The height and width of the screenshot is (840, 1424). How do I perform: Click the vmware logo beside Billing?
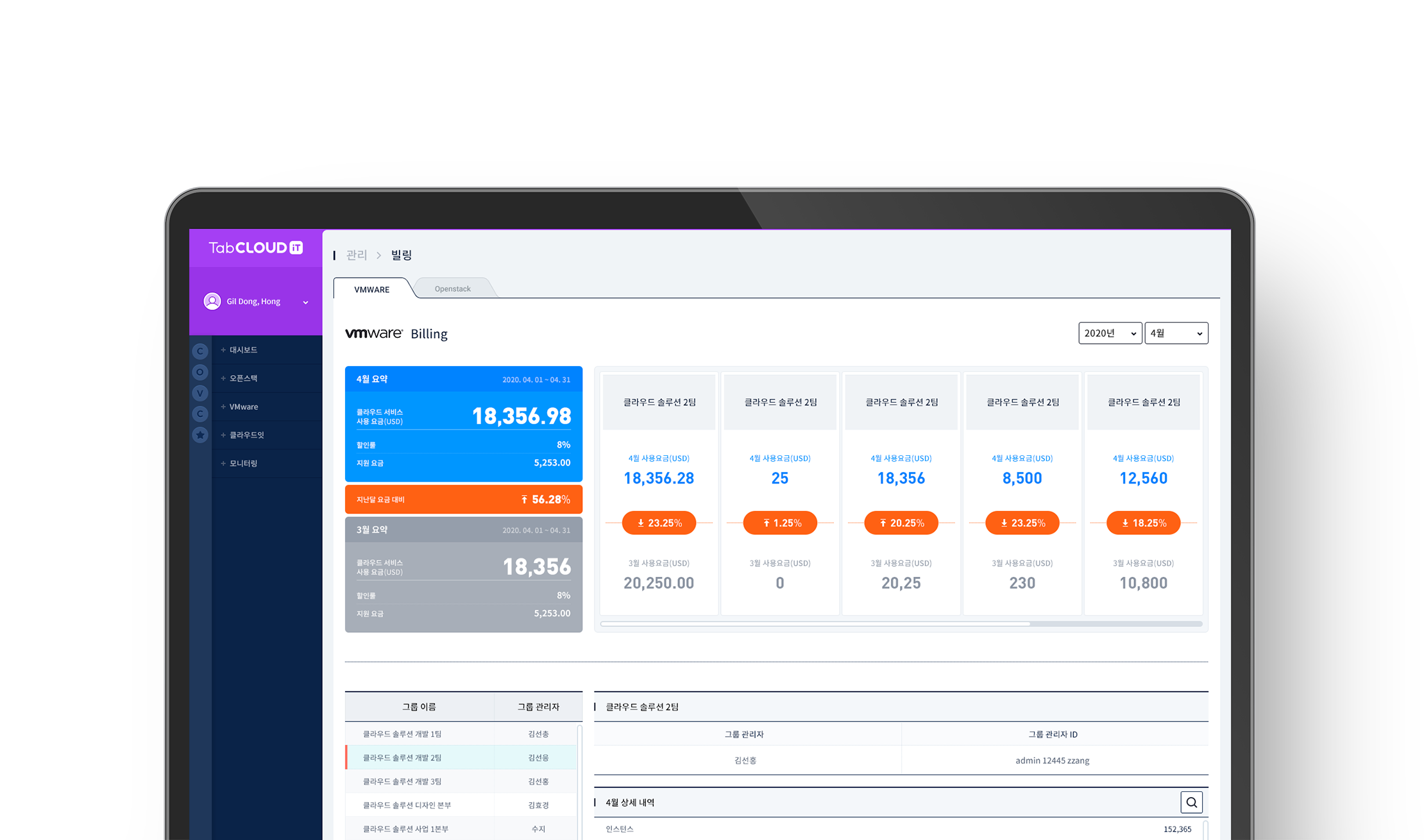(373, 333)
